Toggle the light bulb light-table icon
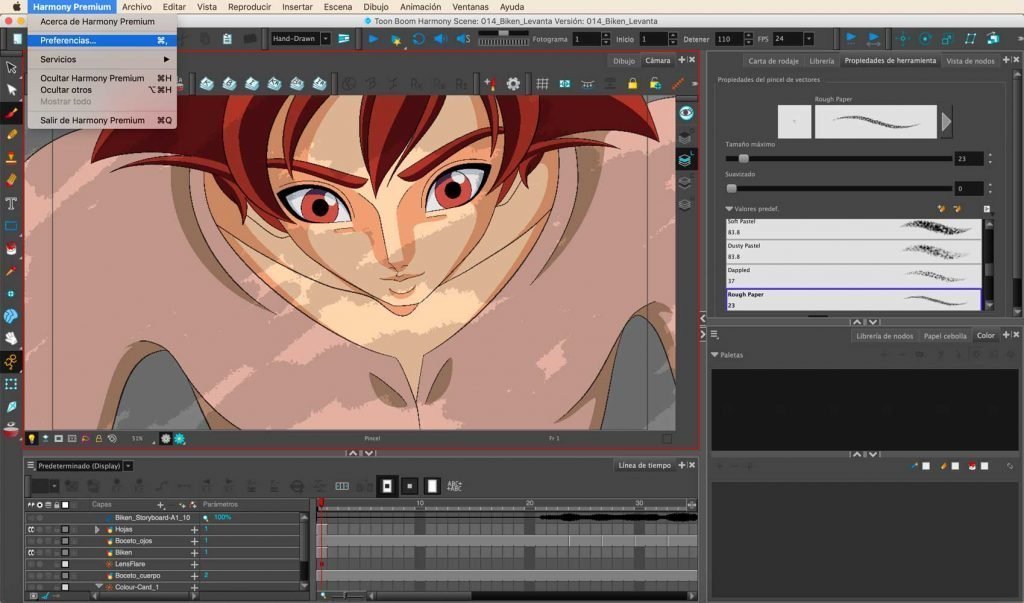The height and width of the screenshot is (603, 1024). [x=31, y=438]
